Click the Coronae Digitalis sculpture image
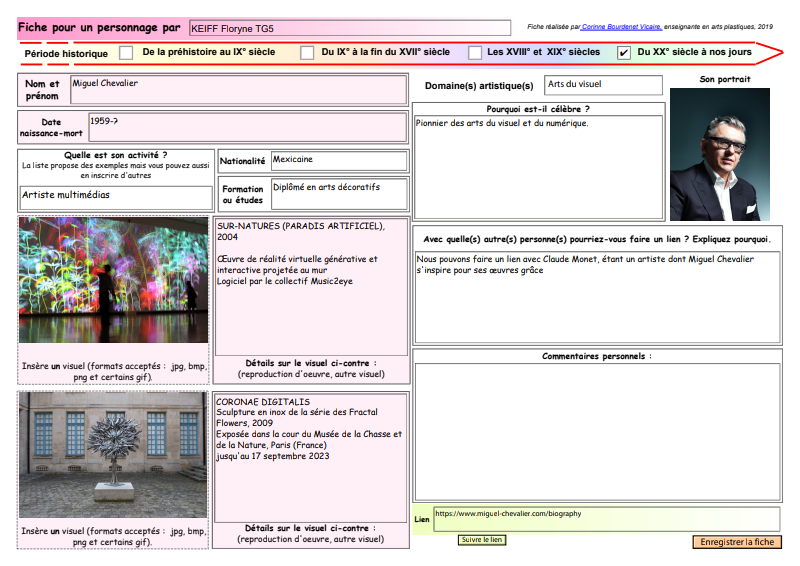Image resolution: width=800 pixels, height=566 pixels. [113, 454]
